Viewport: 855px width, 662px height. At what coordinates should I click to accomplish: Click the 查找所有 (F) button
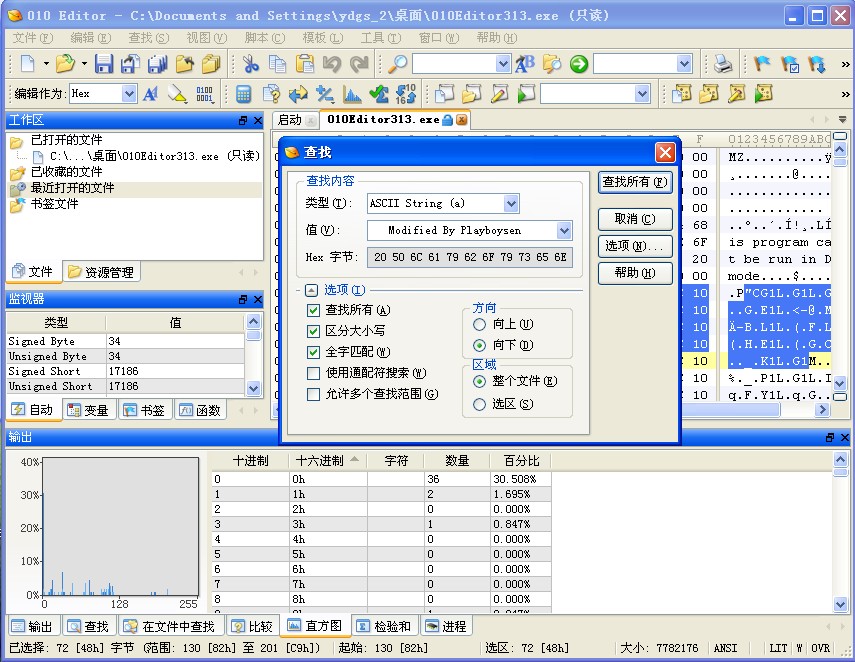point(635,182)
